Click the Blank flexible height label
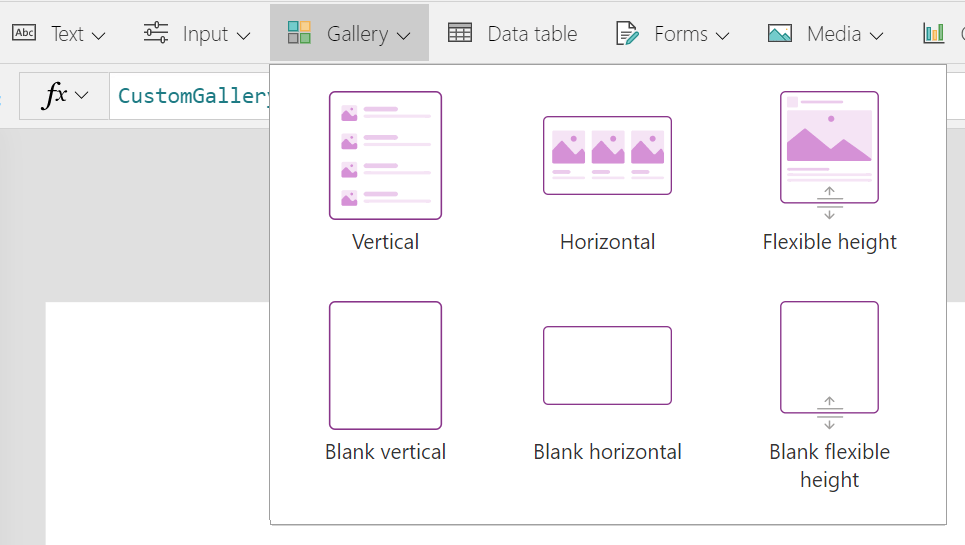The width and height of the screenshot is (965, 545). [829, 465]
